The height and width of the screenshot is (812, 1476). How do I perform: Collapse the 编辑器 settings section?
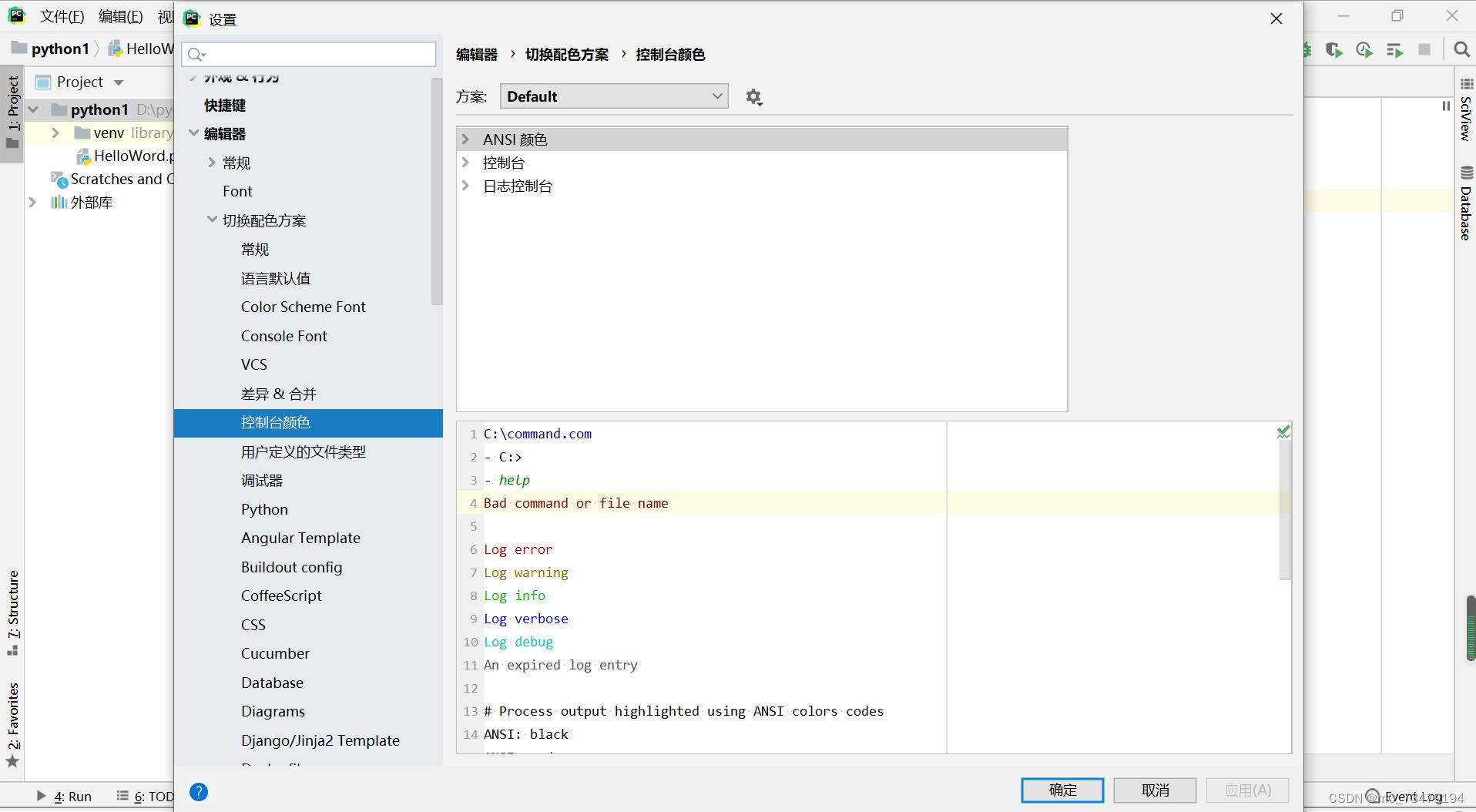[x=193, y=133]
